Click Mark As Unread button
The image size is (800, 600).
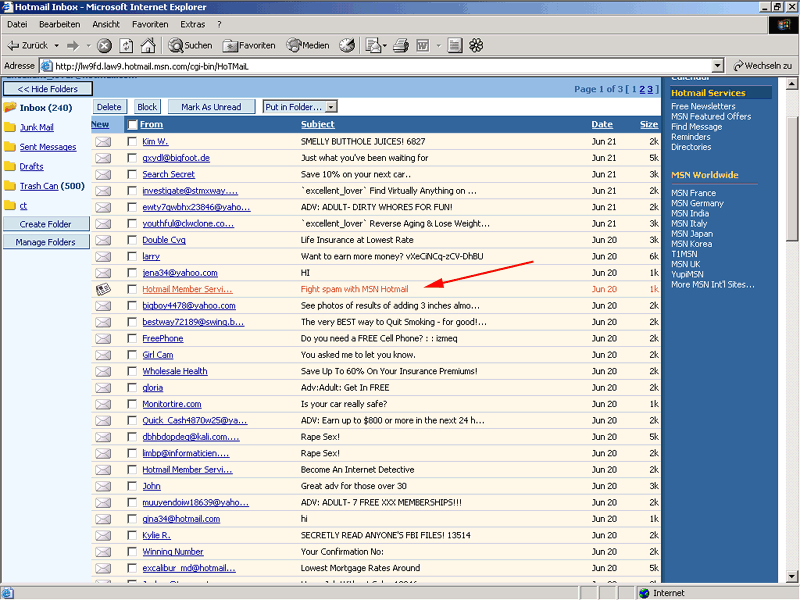pyautogui.click(x=211, y=107)
